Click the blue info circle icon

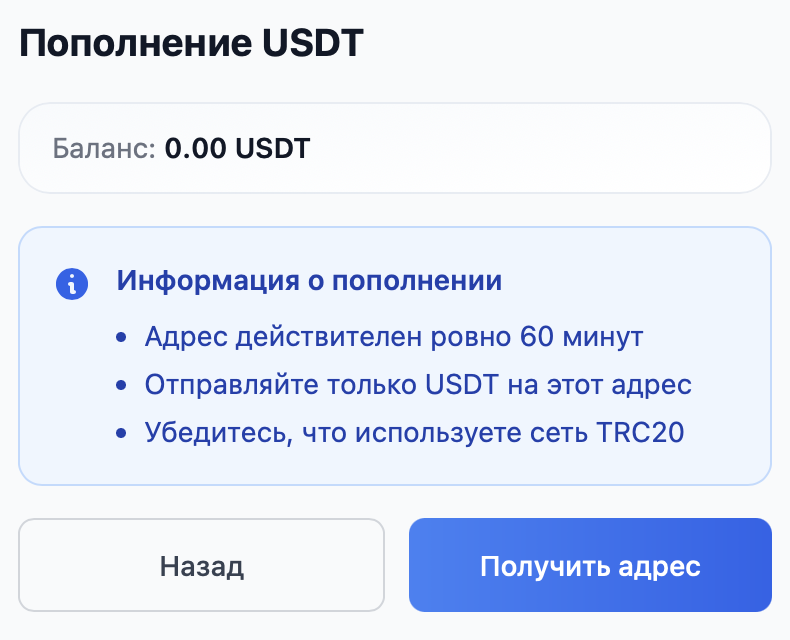(72, 283)
